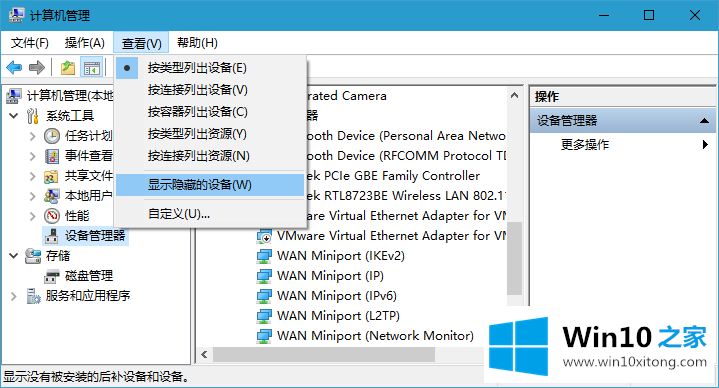
Task: Select the 'rated Camera' device row
Action: (347, 95)
